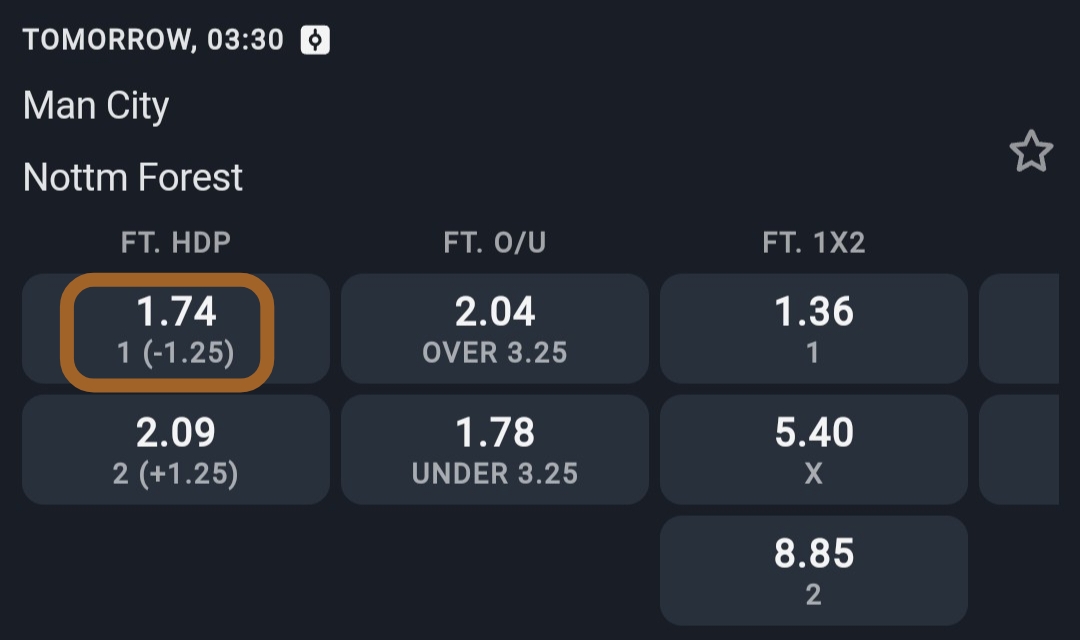1080x640 pixels.
Task: Select Man City -1.25 handicap at 1.74
Action: [176, 329]
